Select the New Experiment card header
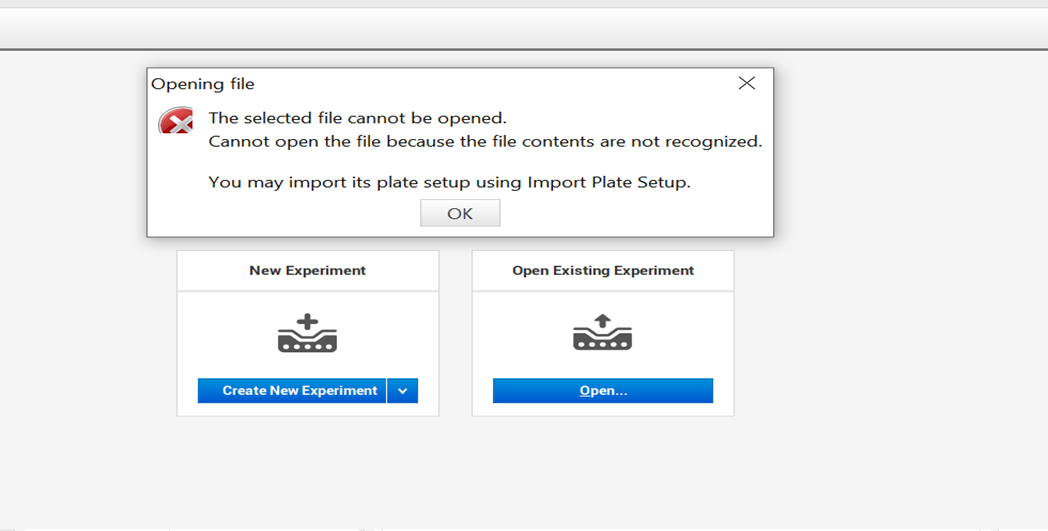The image size is (1048, 531). point(307,270)
